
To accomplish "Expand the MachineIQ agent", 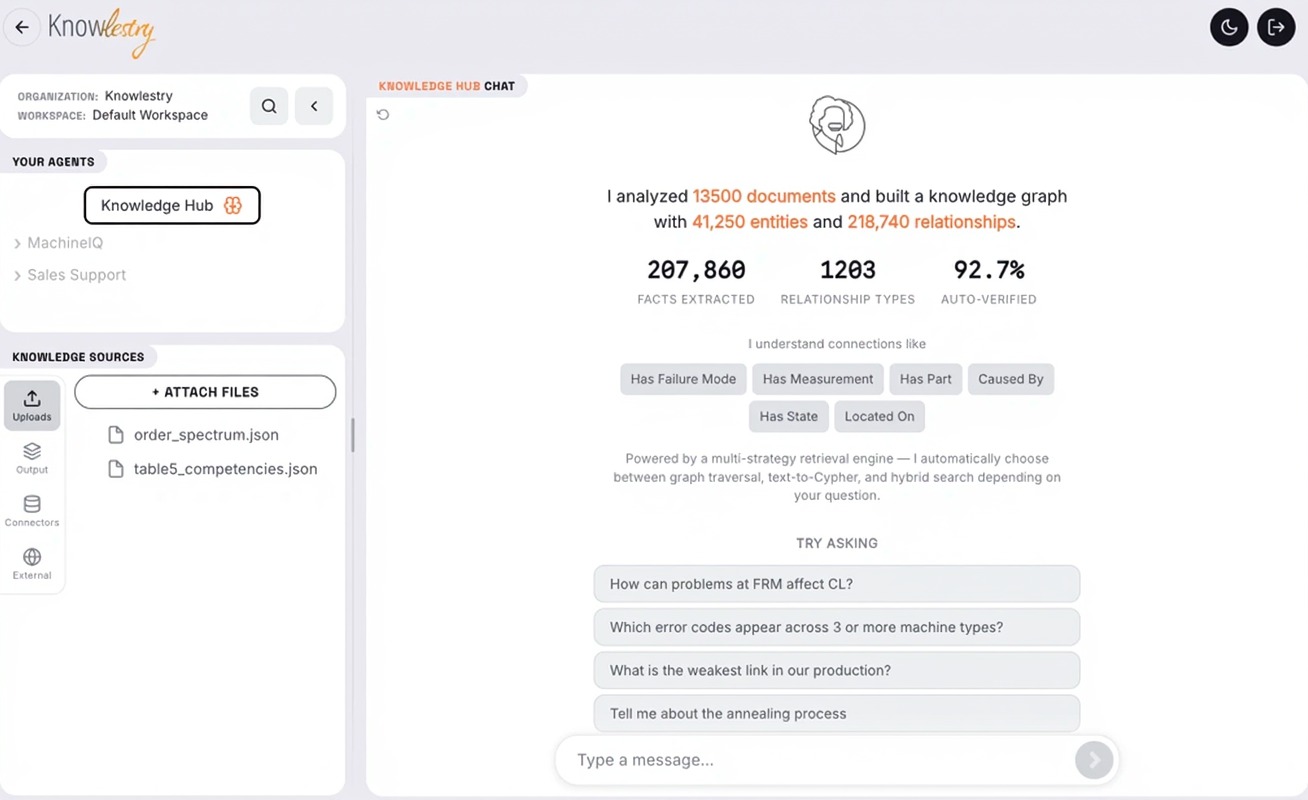I will (x=64, y=243).
